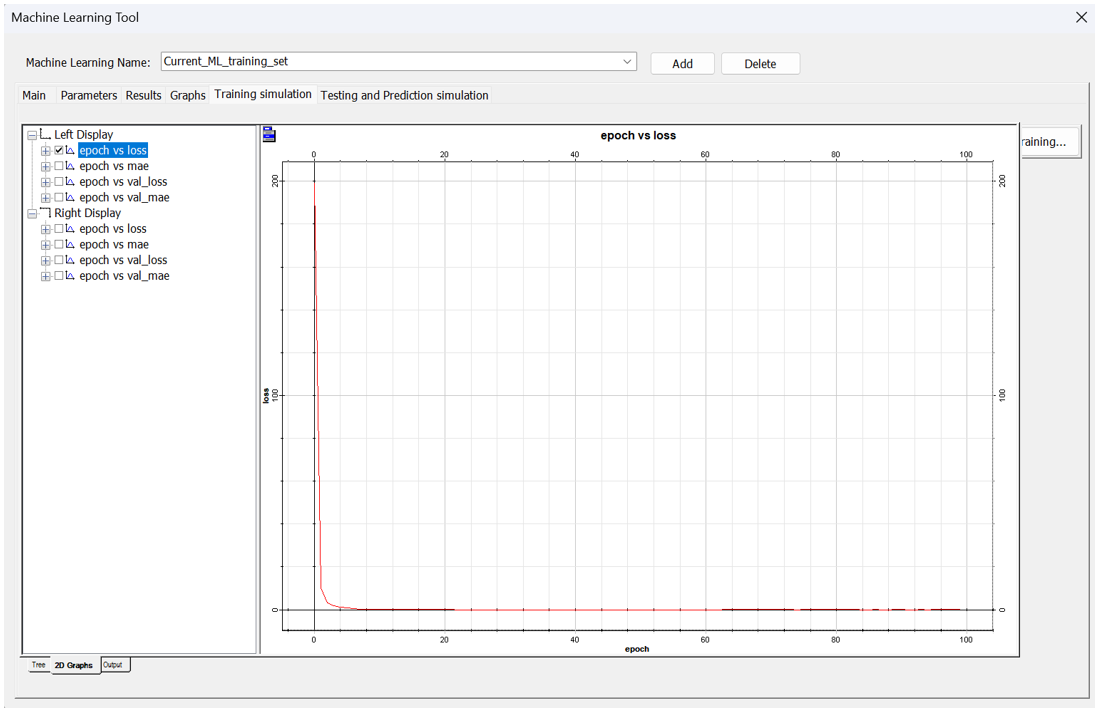
Task: Open the Parameters tab
Action: [x=88, y=95]
